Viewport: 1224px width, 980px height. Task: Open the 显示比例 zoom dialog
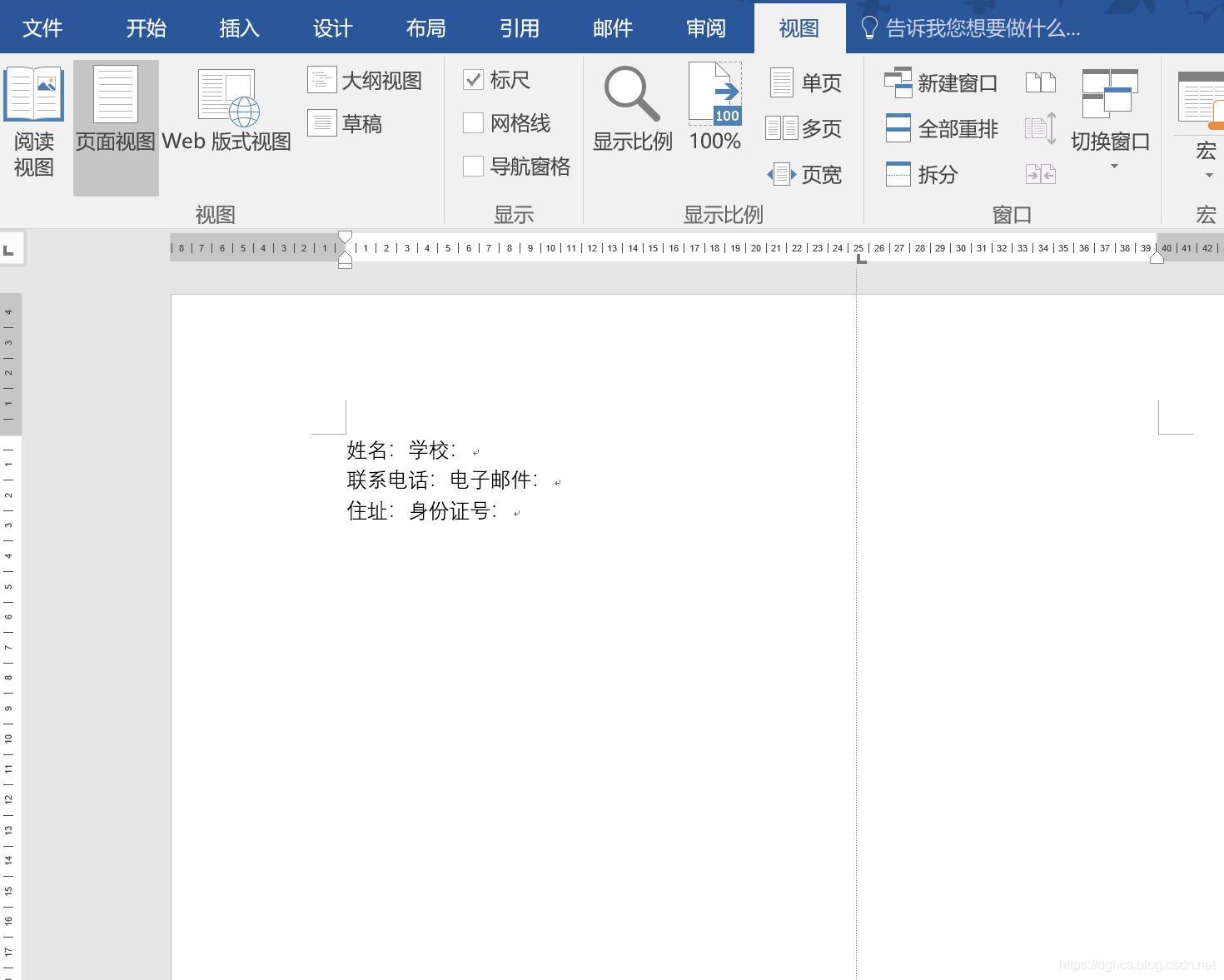coord(631,108)
